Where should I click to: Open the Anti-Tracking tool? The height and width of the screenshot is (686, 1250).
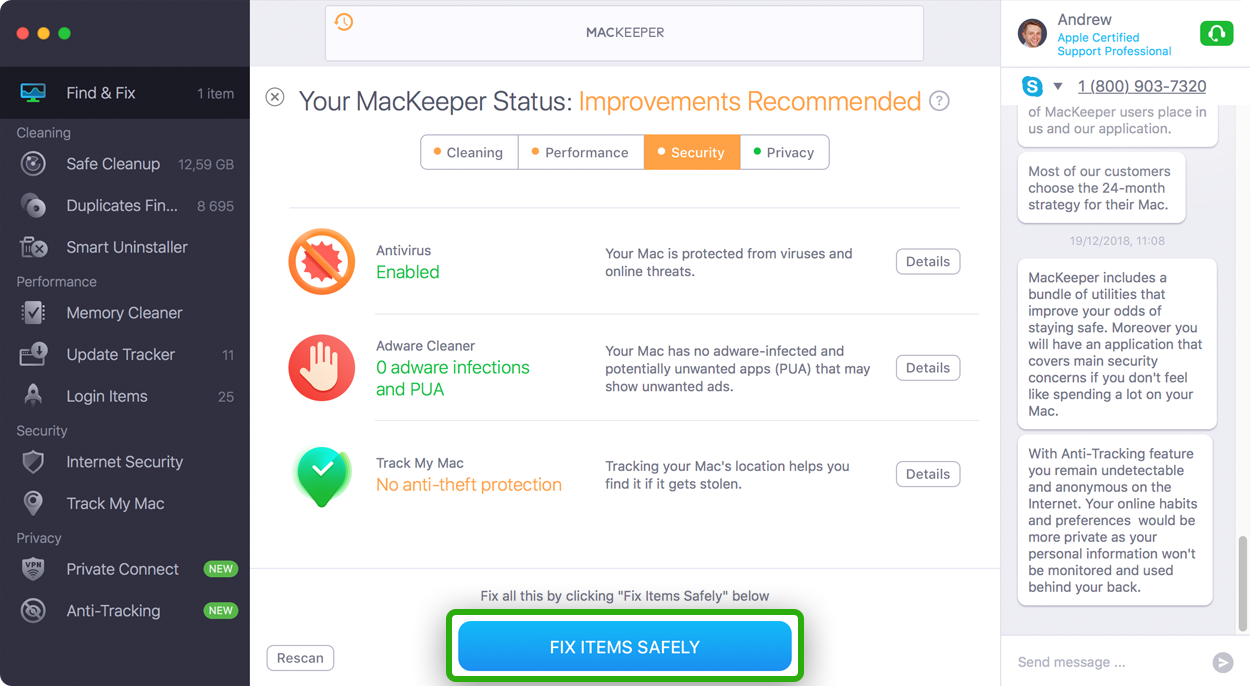point(125,611)
